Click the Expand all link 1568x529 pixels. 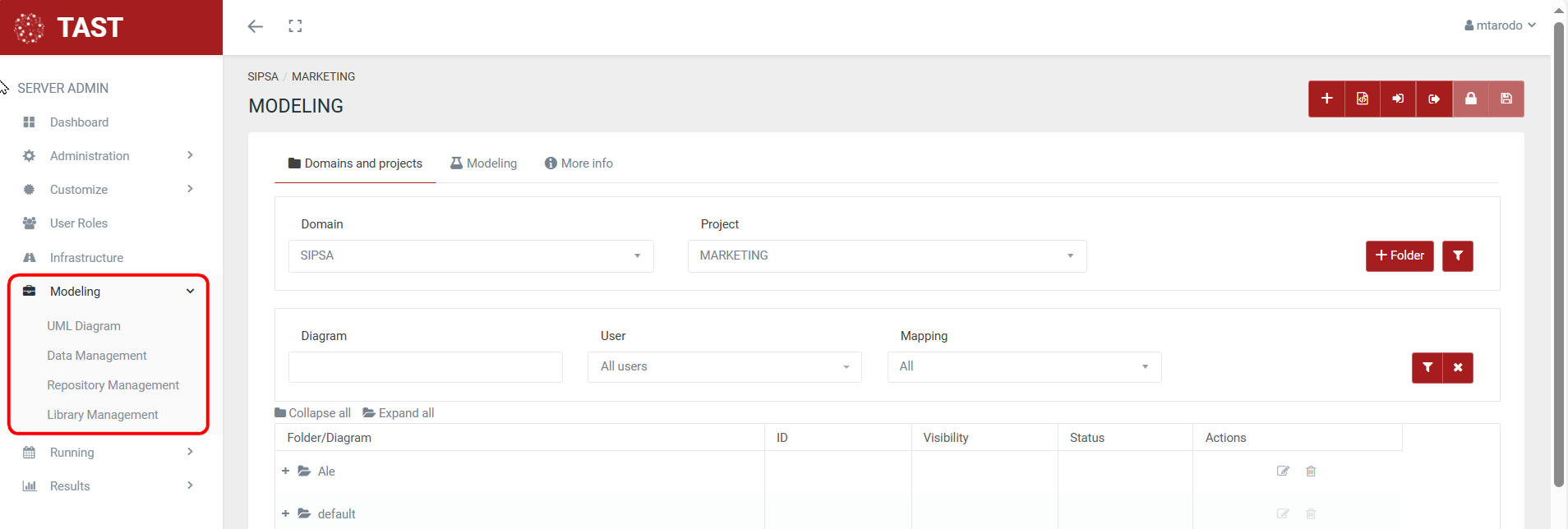tap(399, 413)
